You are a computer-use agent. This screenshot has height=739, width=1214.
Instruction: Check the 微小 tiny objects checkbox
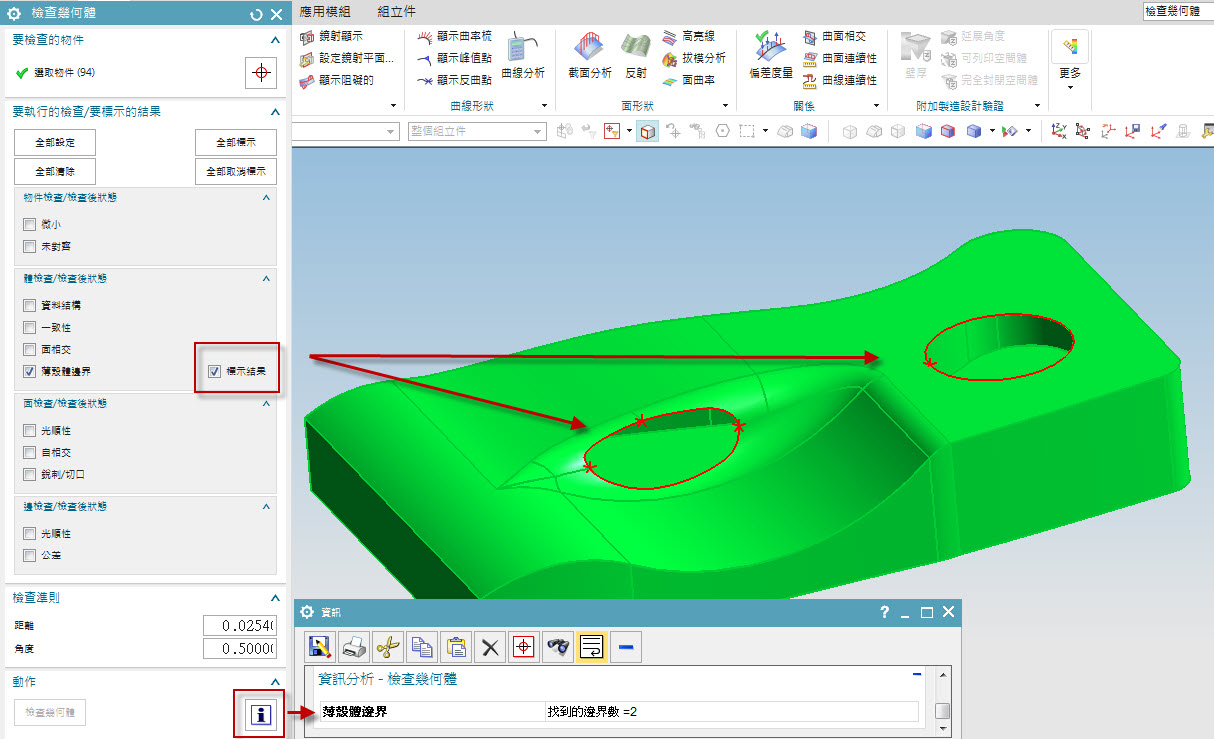point(29,224)
